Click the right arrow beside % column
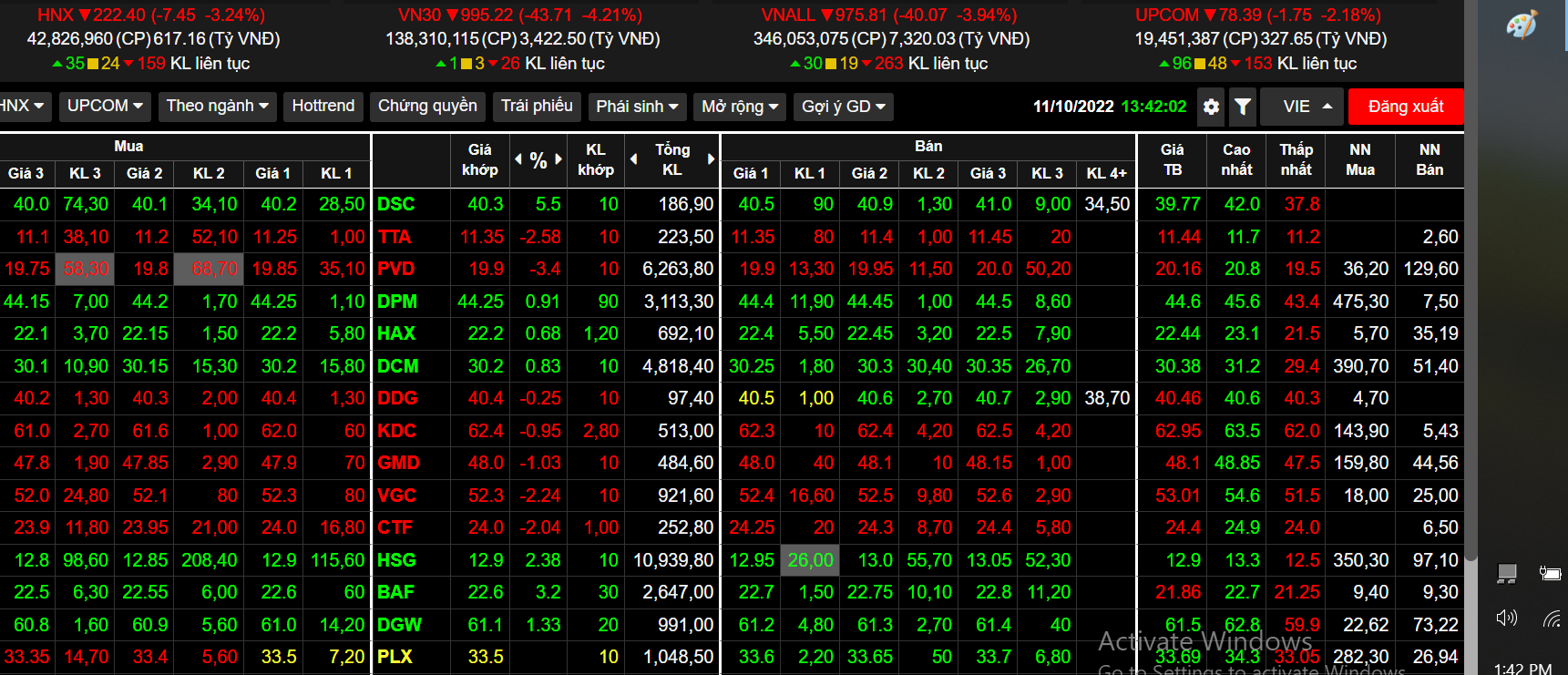This screenshot has height=675, width=1568. (559, 159)
